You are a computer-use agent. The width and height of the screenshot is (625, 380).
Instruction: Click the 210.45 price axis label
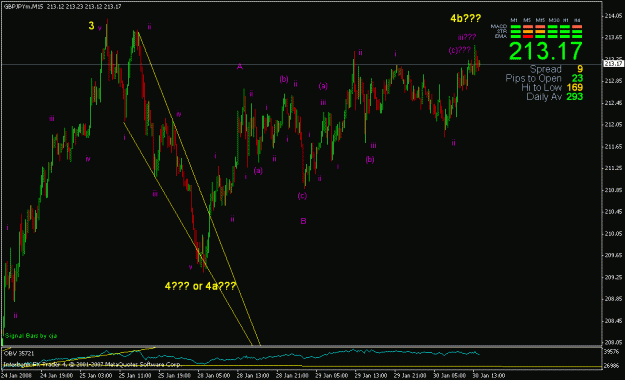click(613, 212)
